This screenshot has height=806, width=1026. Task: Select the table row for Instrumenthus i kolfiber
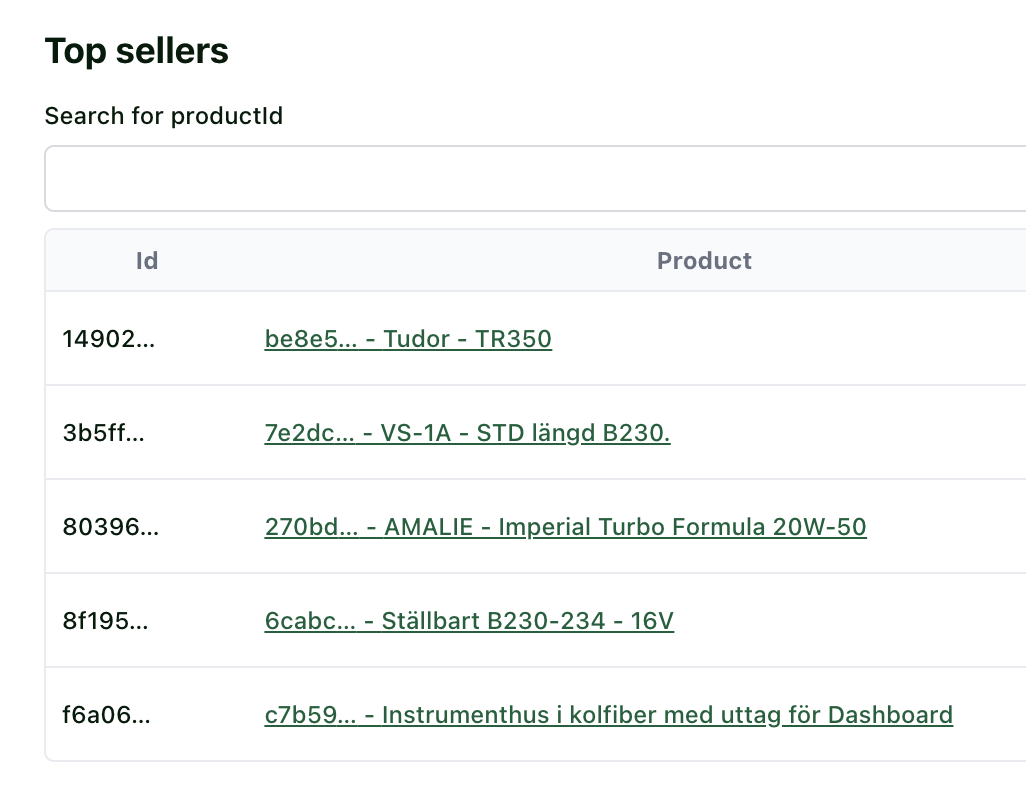(990, 715)
